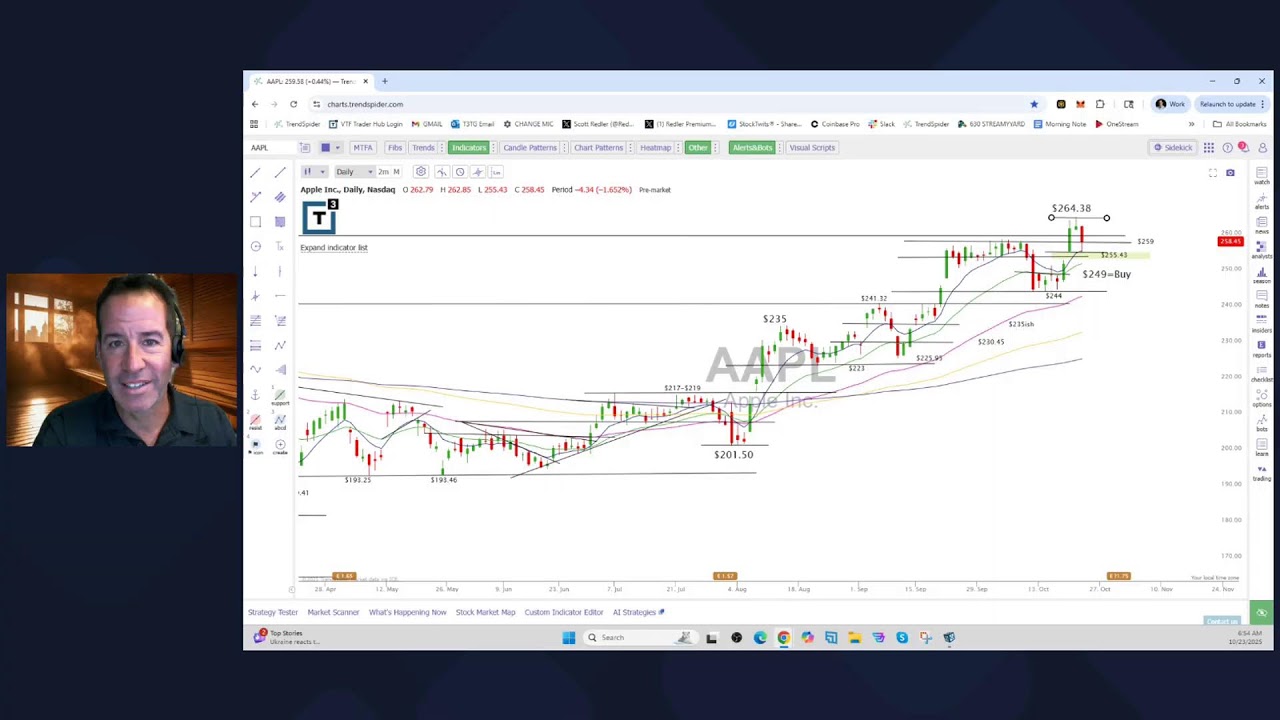
Task: Open AI Strategies tab
Action: pyautogui.click(x=638, y=612)
